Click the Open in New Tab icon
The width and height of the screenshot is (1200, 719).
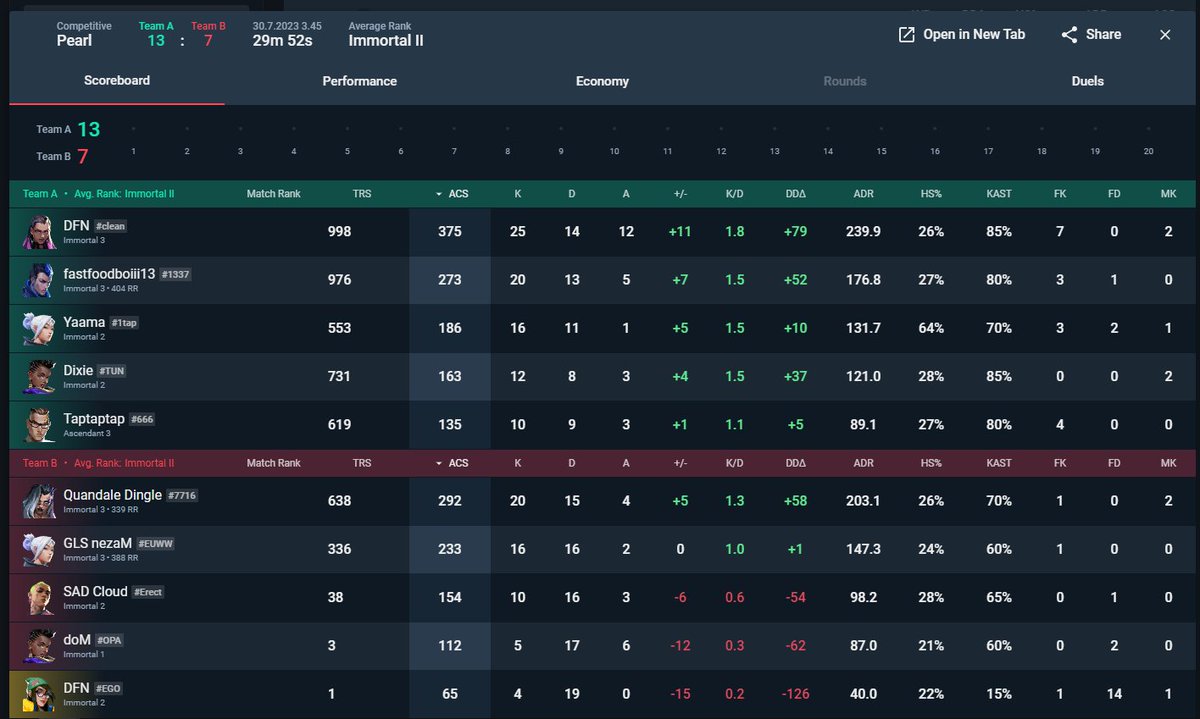pos(907,35)
